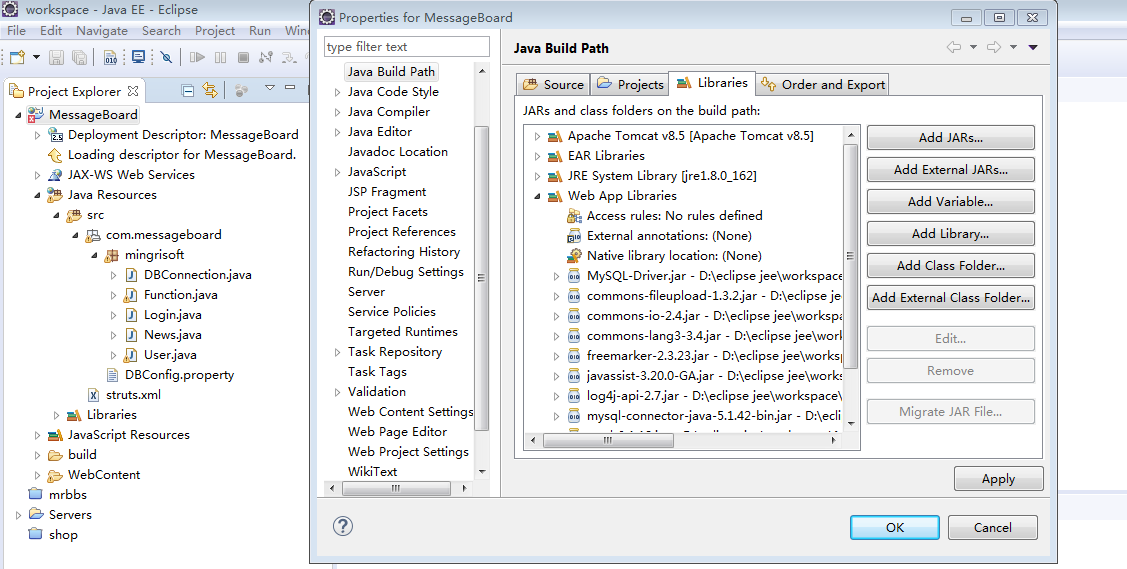Click the New wizard toolbar icon
The image size is (1127, 569).
pos(17,57)
